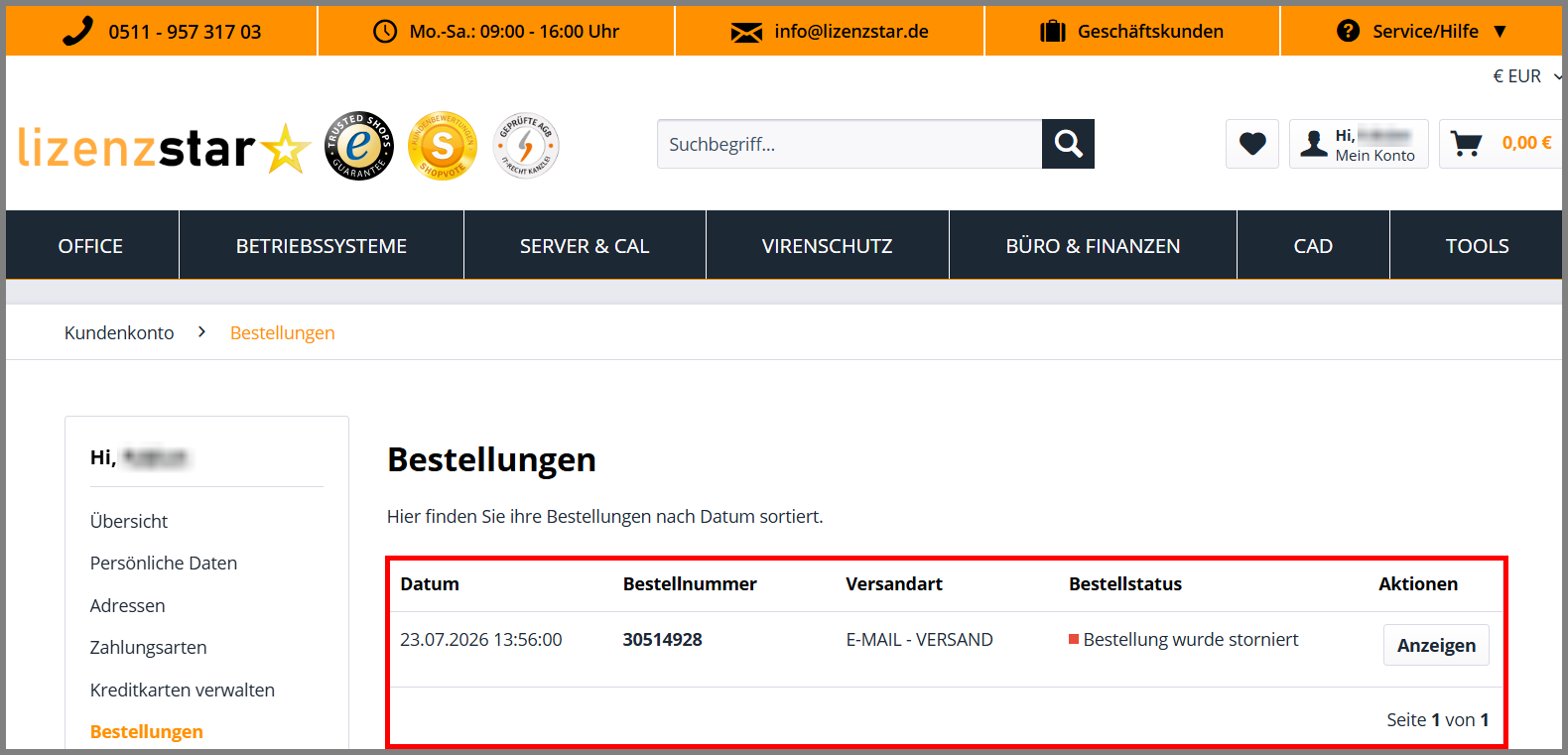
Task: Open the SERVER & CAL category
Action: [x=585, y=245]
